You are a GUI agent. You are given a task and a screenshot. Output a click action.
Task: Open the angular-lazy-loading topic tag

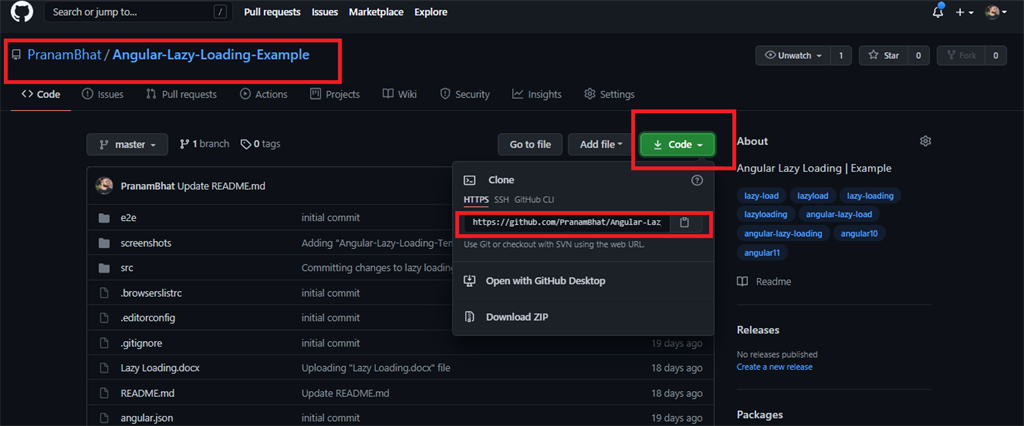point(784,233)
